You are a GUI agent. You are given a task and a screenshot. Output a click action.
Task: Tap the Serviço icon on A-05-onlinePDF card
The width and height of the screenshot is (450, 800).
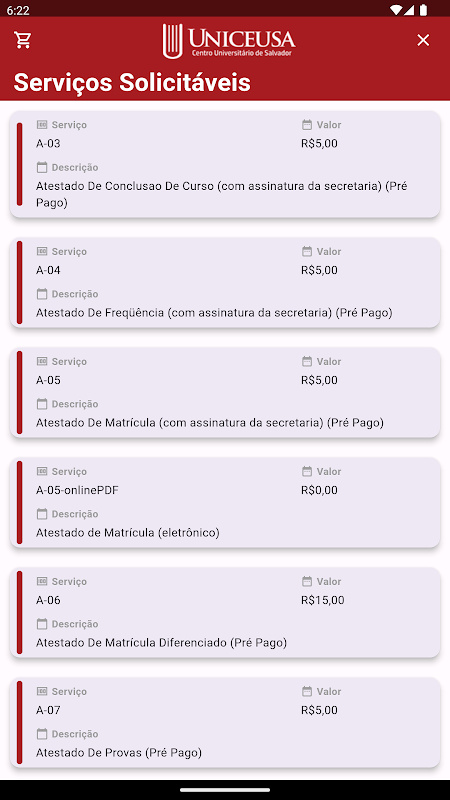pyautogui.click(x=42, y=471)
